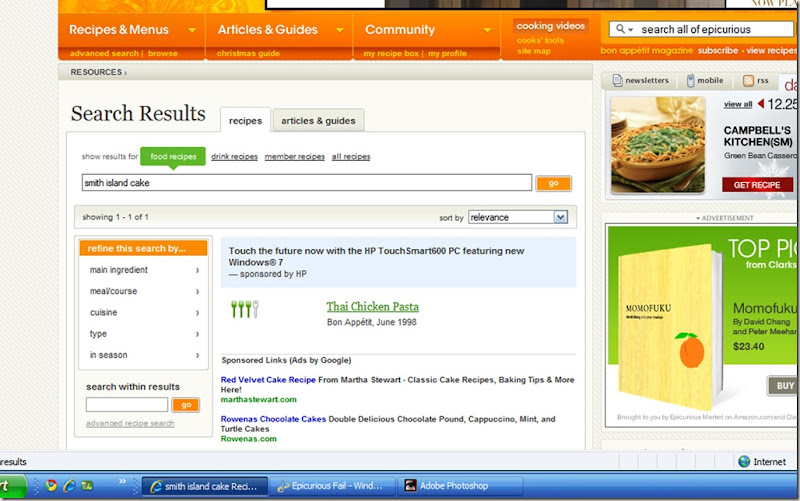Open the browse link under Recipes

(x=163, y=53)
